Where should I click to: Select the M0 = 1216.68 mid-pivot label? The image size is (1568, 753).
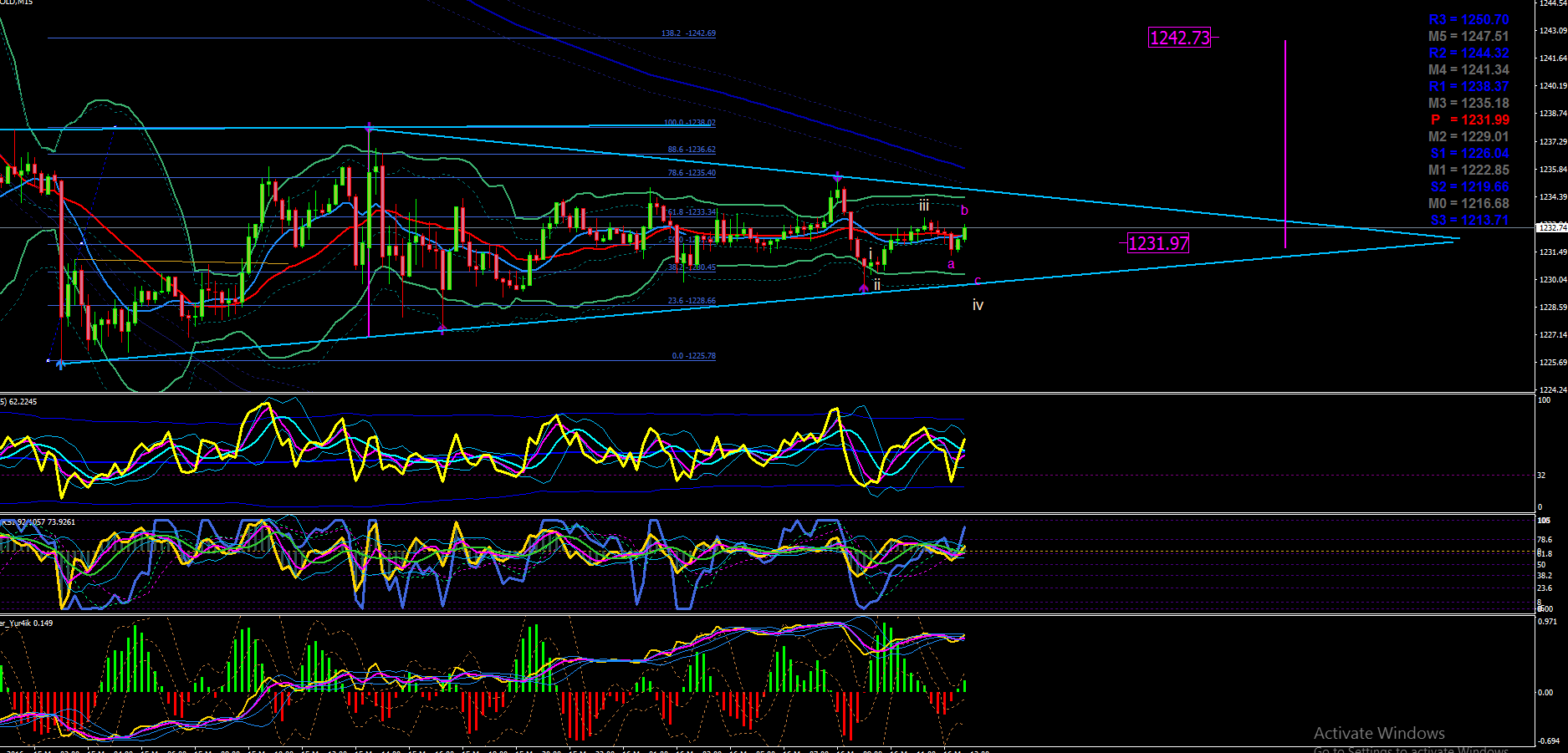tap(1468, 204)
